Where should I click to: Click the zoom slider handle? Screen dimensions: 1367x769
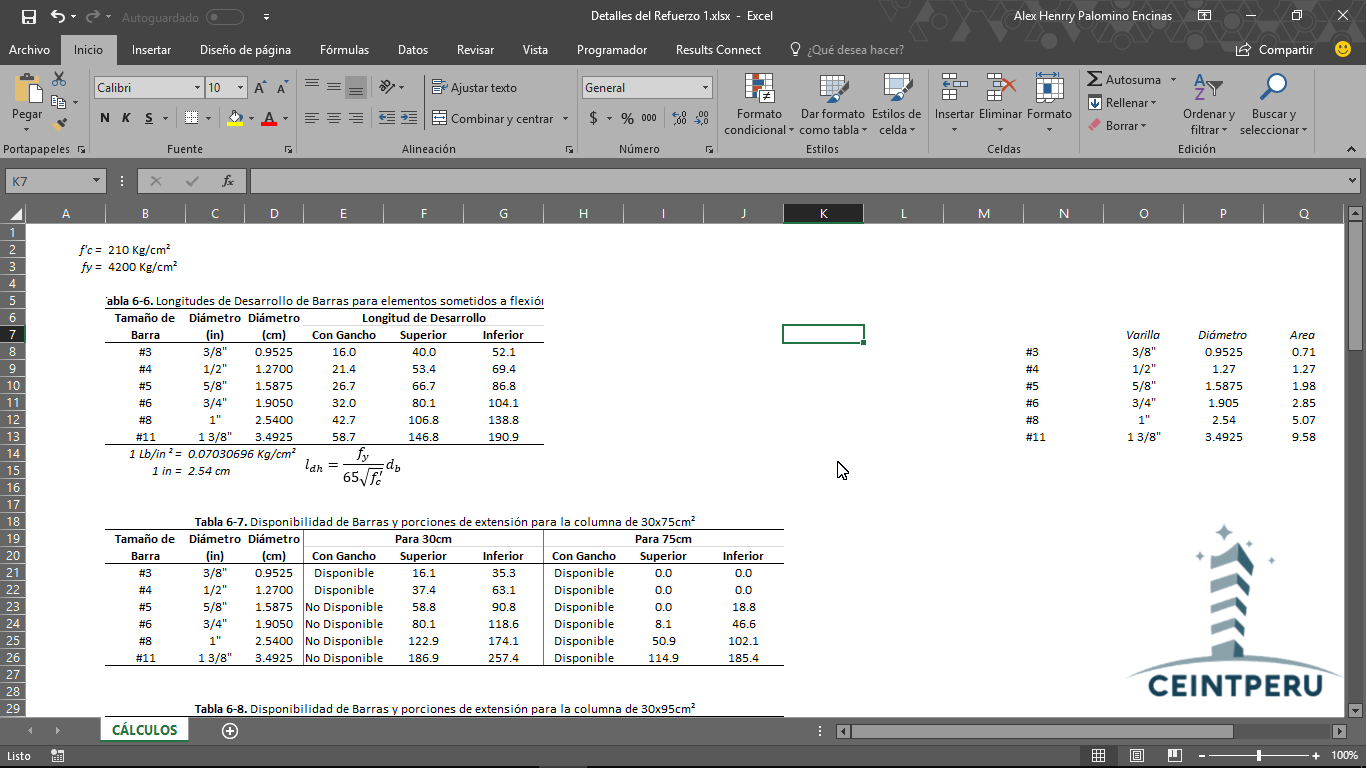point(1259,756)
